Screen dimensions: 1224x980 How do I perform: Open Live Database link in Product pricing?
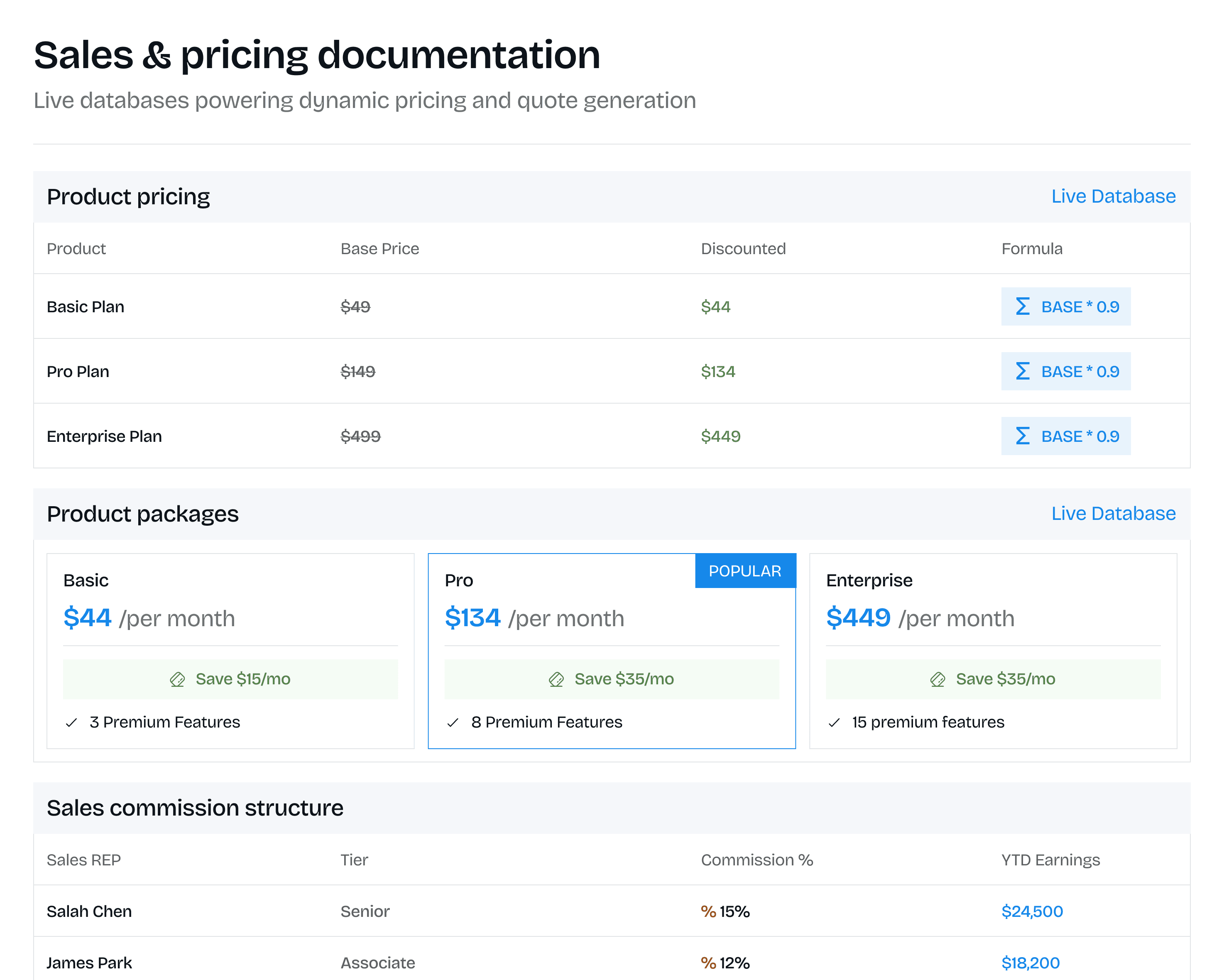click(x=1113, y=196)
